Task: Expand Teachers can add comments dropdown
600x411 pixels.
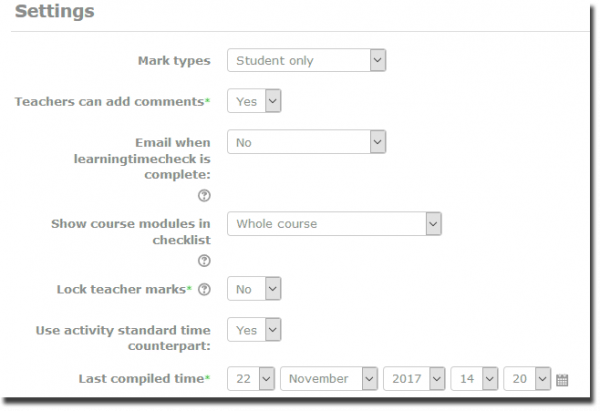Action: [254, 101]
